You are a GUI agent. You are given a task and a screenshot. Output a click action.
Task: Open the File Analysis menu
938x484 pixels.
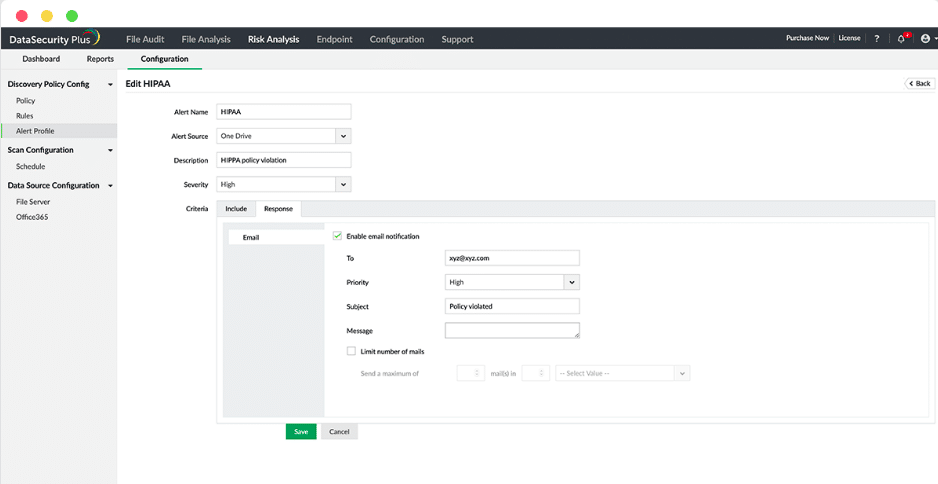[206, 39]
